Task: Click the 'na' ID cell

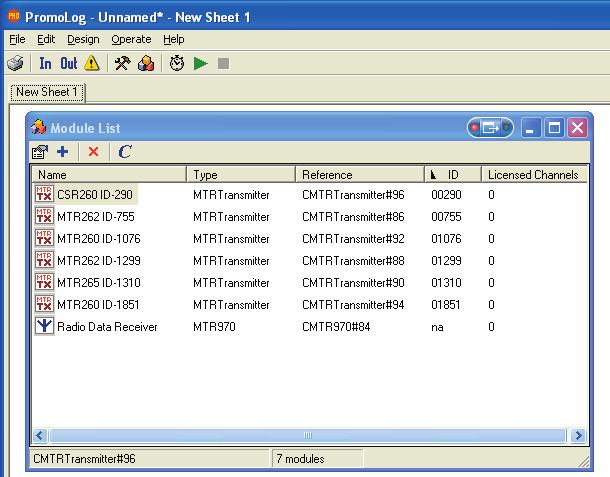Action: 437,327
